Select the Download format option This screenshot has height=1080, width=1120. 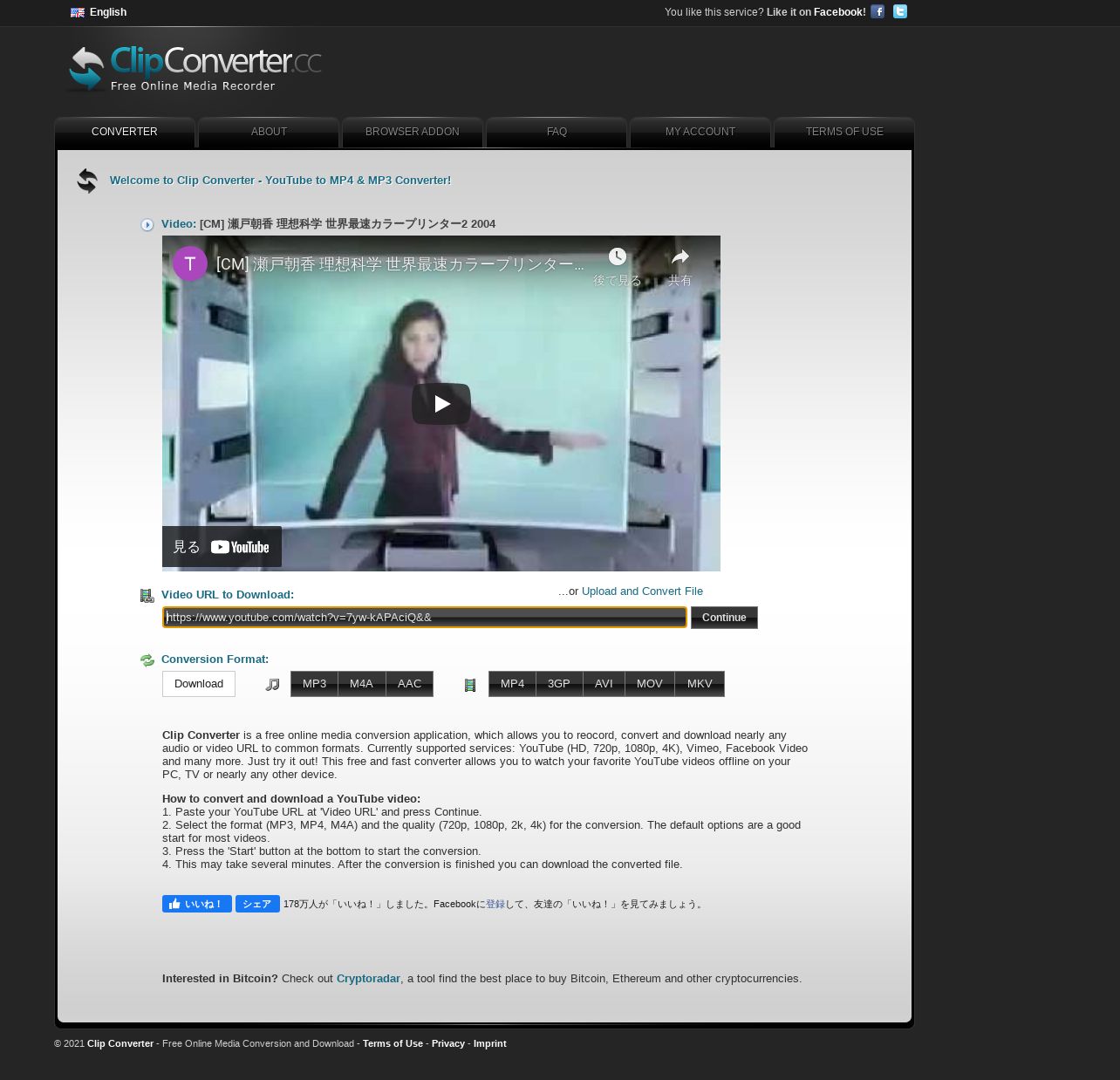pos(199,684)
